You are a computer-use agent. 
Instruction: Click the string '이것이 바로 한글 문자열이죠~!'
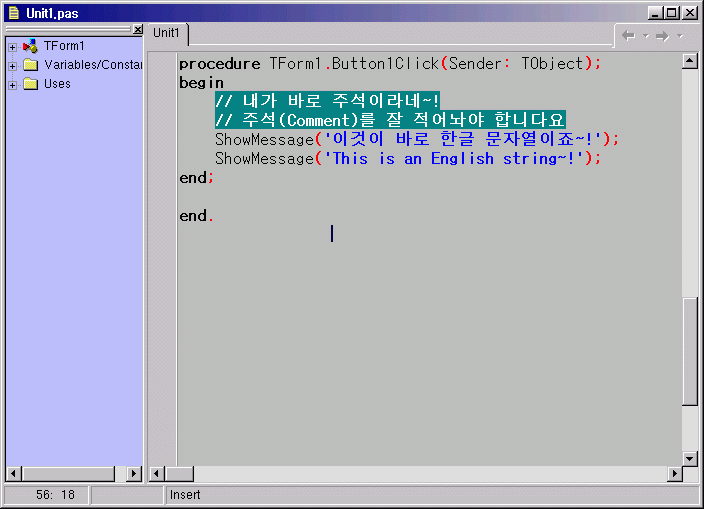coord(462,139)
